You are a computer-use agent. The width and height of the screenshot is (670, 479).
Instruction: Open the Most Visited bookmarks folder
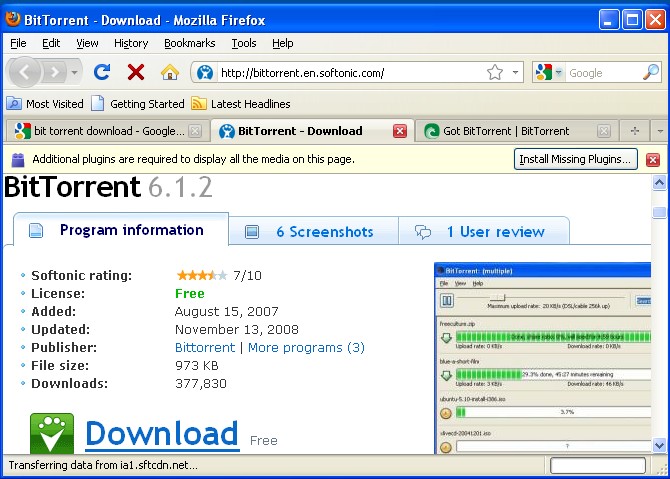tap(45, 104)
